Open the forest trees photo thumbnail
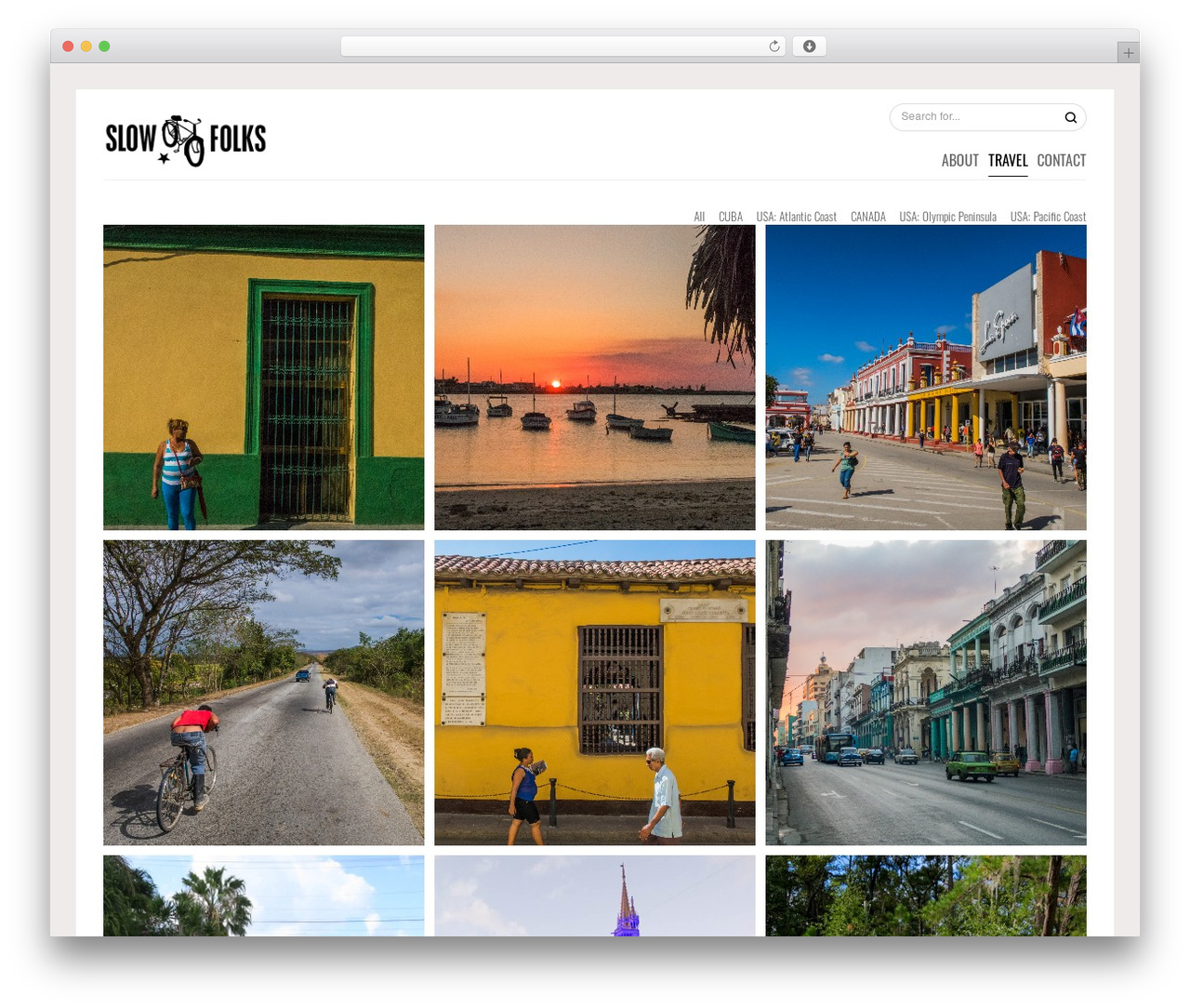The image size is (1190, 1008). pyautogui.click(x=926, y=895)
